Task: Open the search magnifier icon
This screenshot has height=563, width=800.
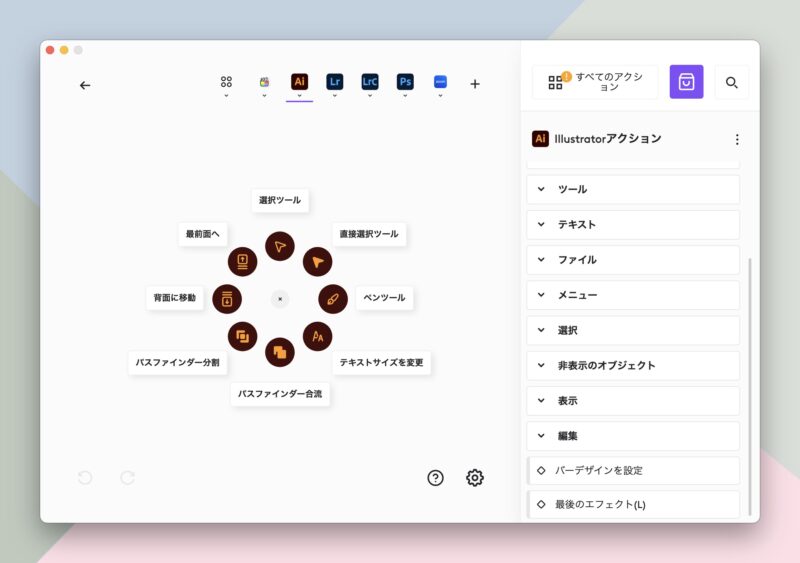Action: point(732,83)
